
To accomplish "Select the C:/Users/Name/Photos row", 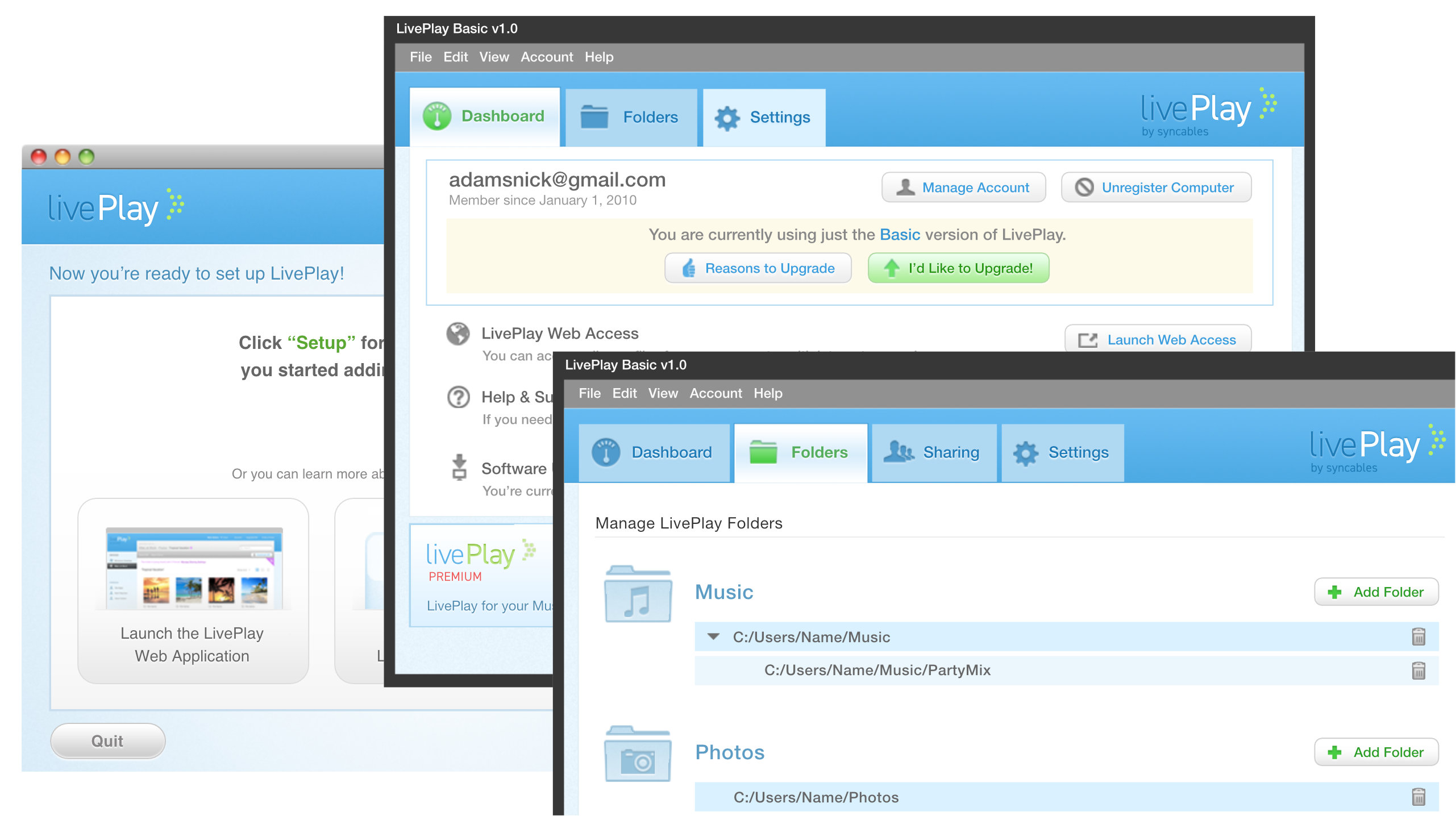I will (1066, 797).
